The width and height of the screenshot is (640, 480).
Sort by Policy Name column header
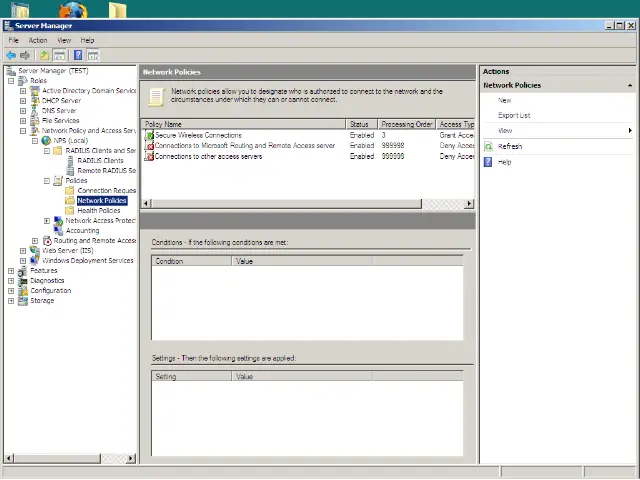244,124
